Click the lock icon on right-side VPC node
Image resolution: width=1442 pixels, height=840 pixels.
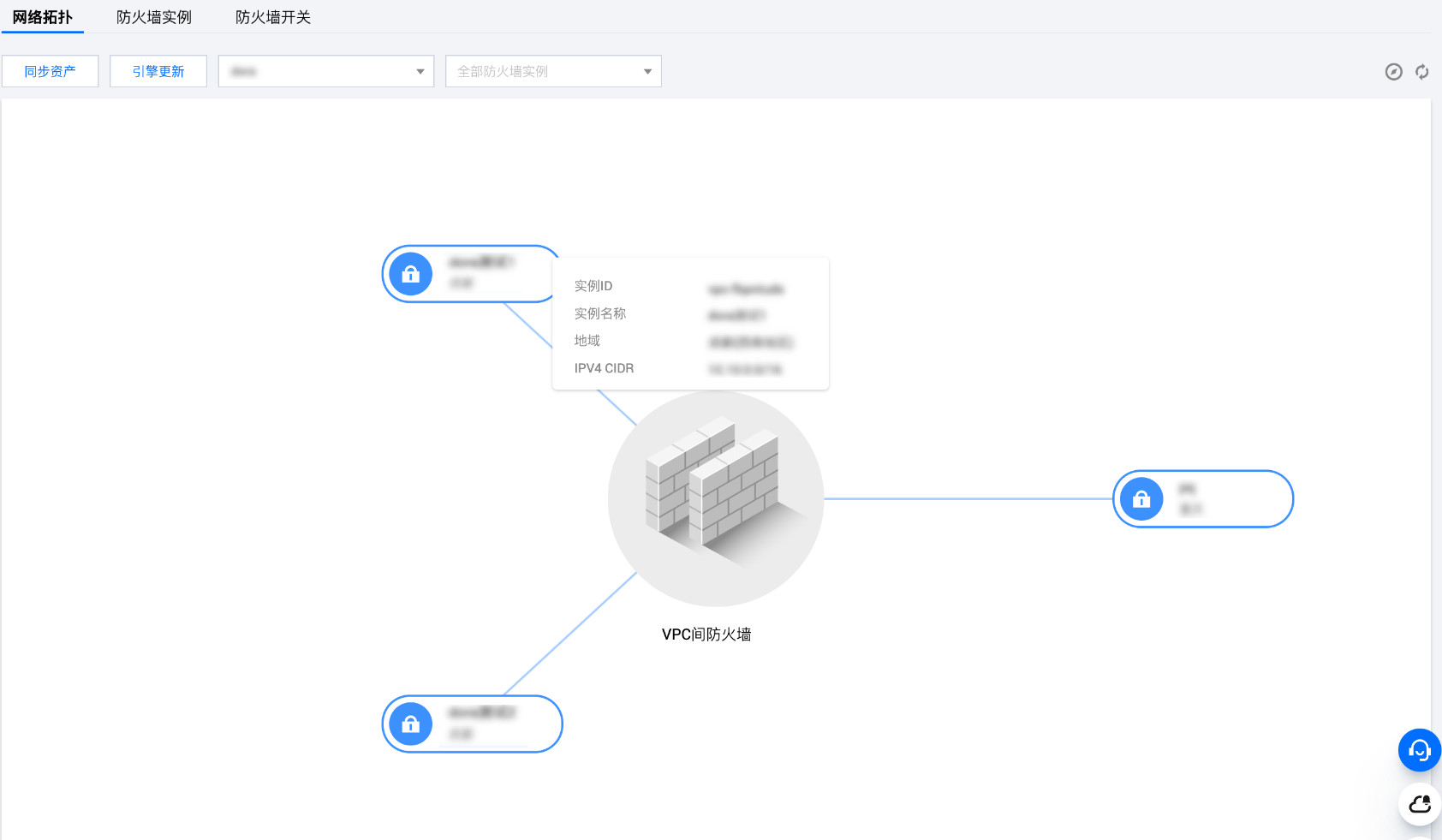pos(1141,499)
